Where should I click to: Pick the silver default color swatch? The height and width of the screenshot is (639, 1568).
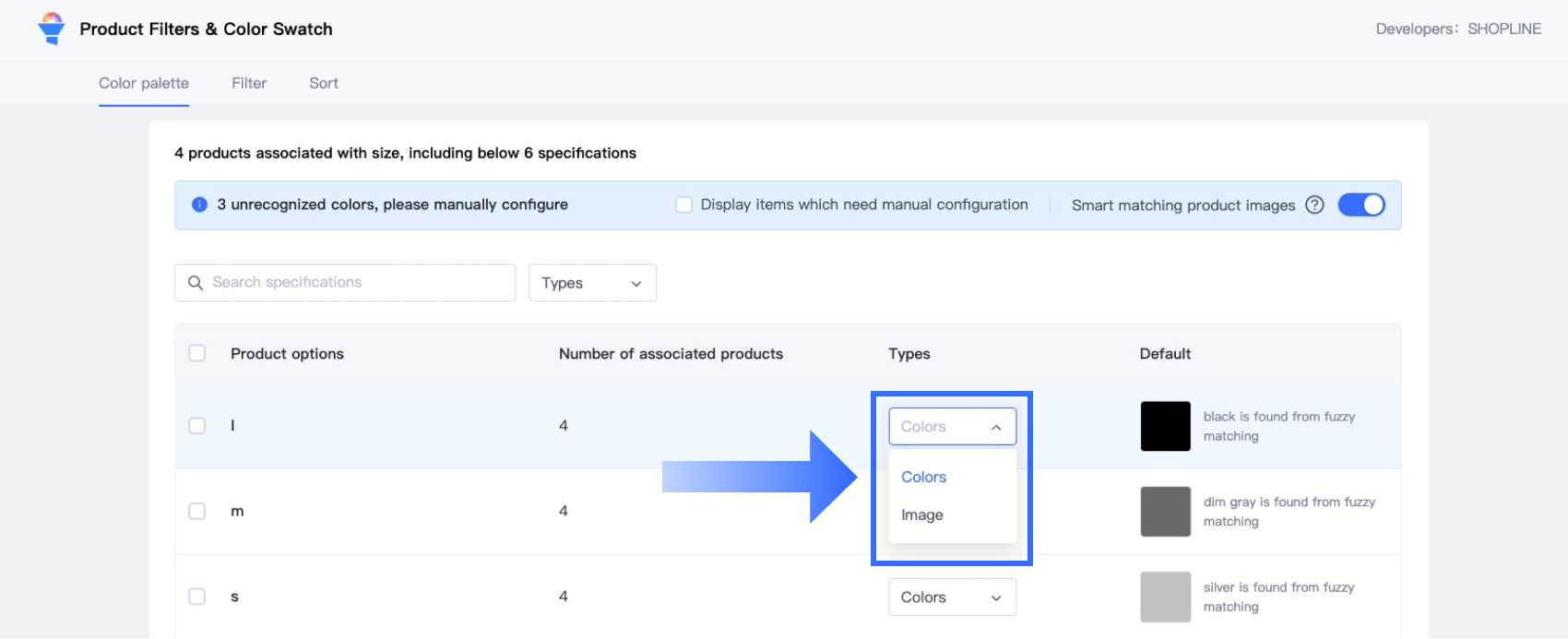[x=1165, y=597]
